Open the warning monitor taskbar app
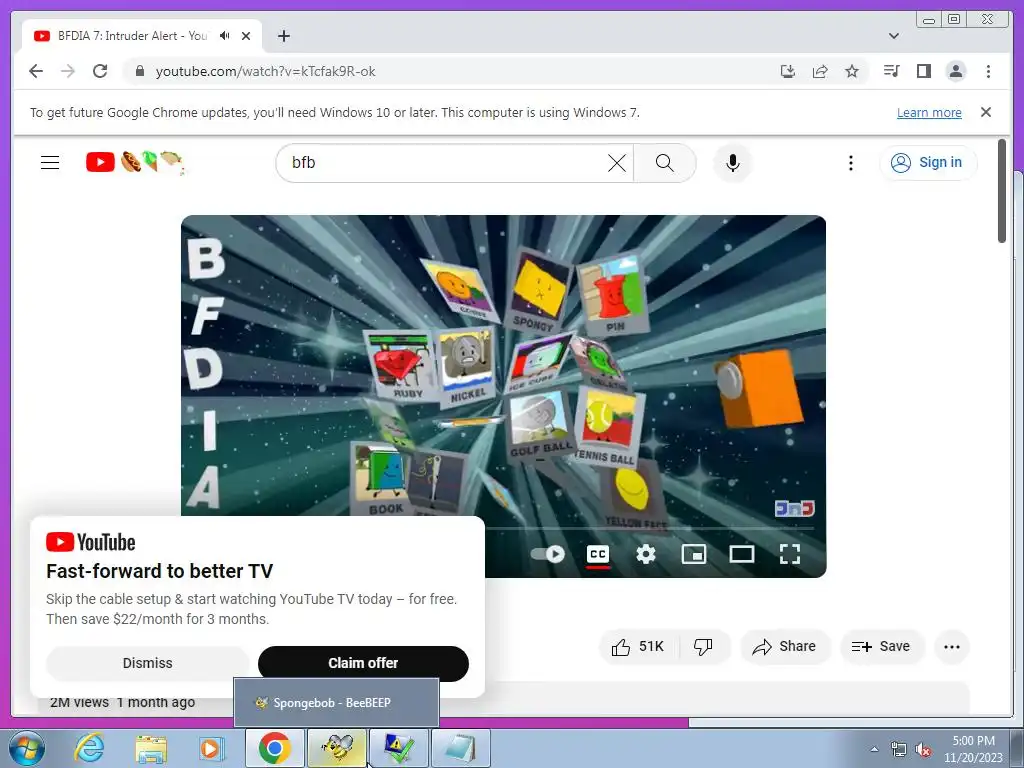Screen dimensions: 1024x768 (x=398, y=748)
